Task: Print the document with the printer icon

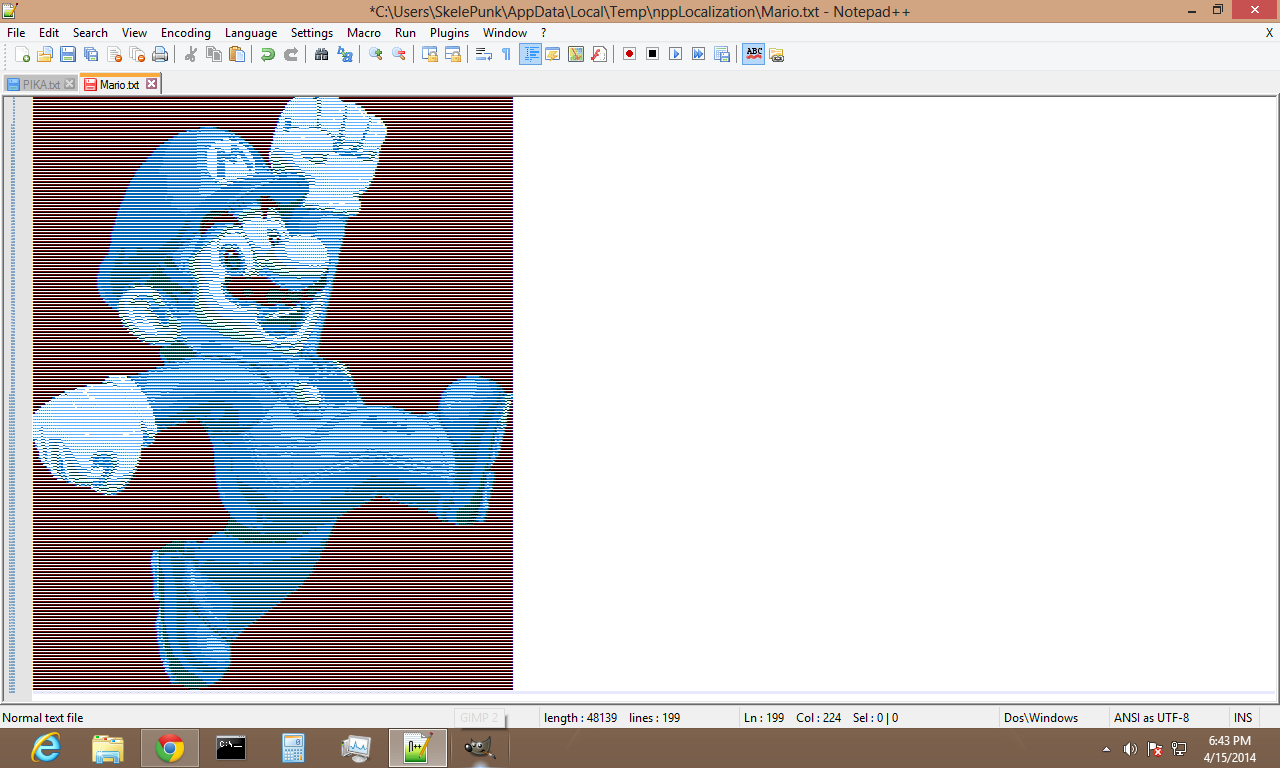Action: [160, 54]
